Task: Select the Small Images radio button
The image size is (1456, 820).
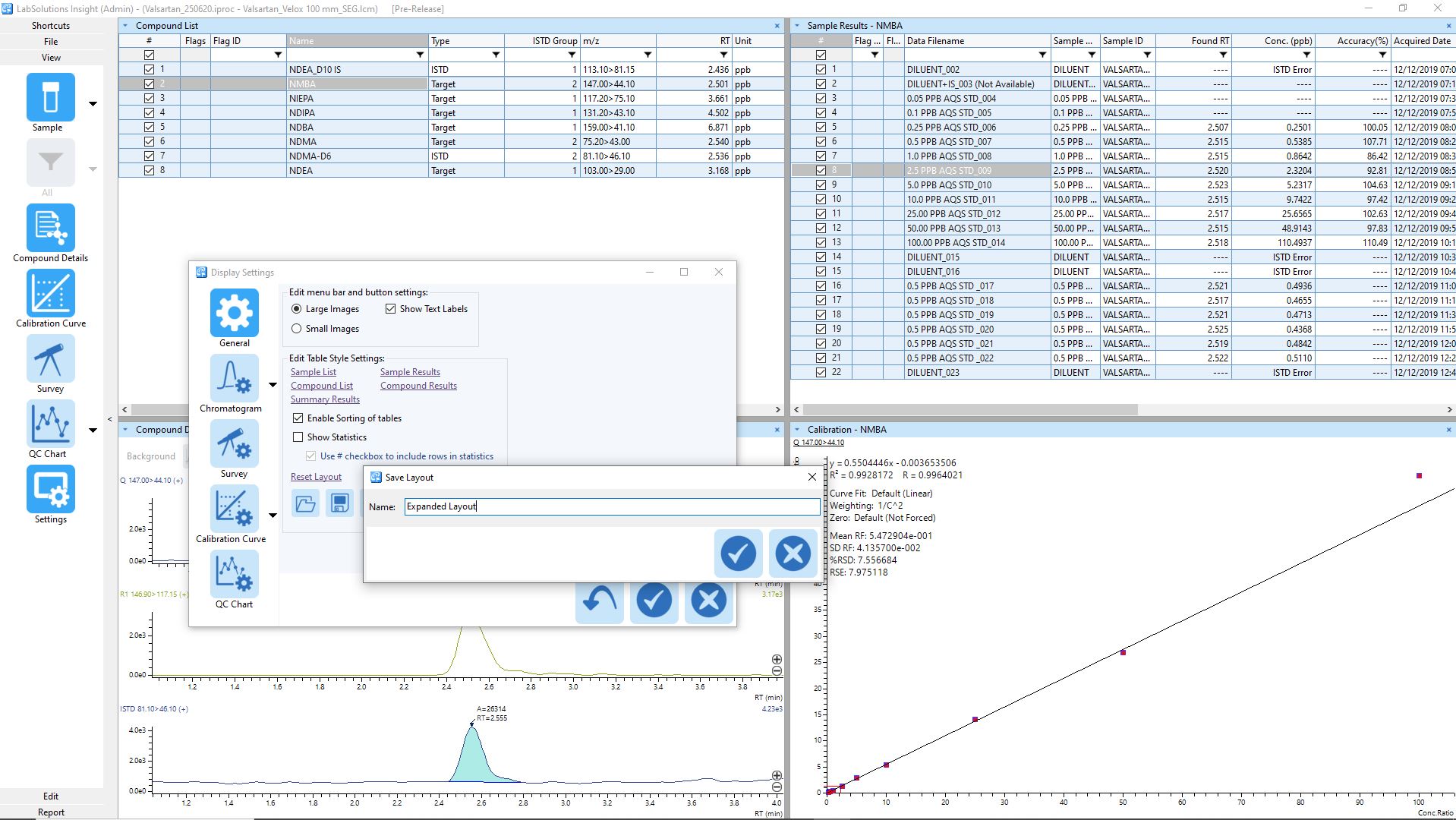Action: tap(297, 329)
